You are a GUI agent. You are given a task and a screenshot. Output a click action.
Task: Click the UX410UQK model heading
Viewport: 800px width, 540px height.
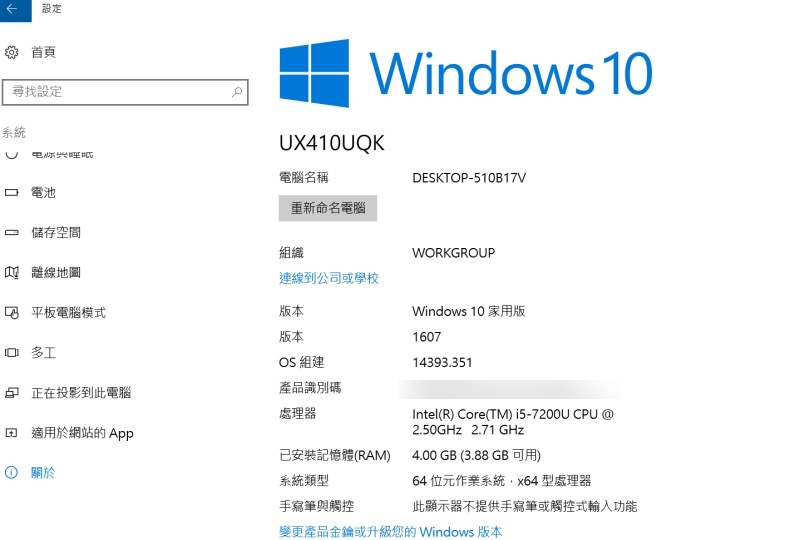click(x=332, y=143)
